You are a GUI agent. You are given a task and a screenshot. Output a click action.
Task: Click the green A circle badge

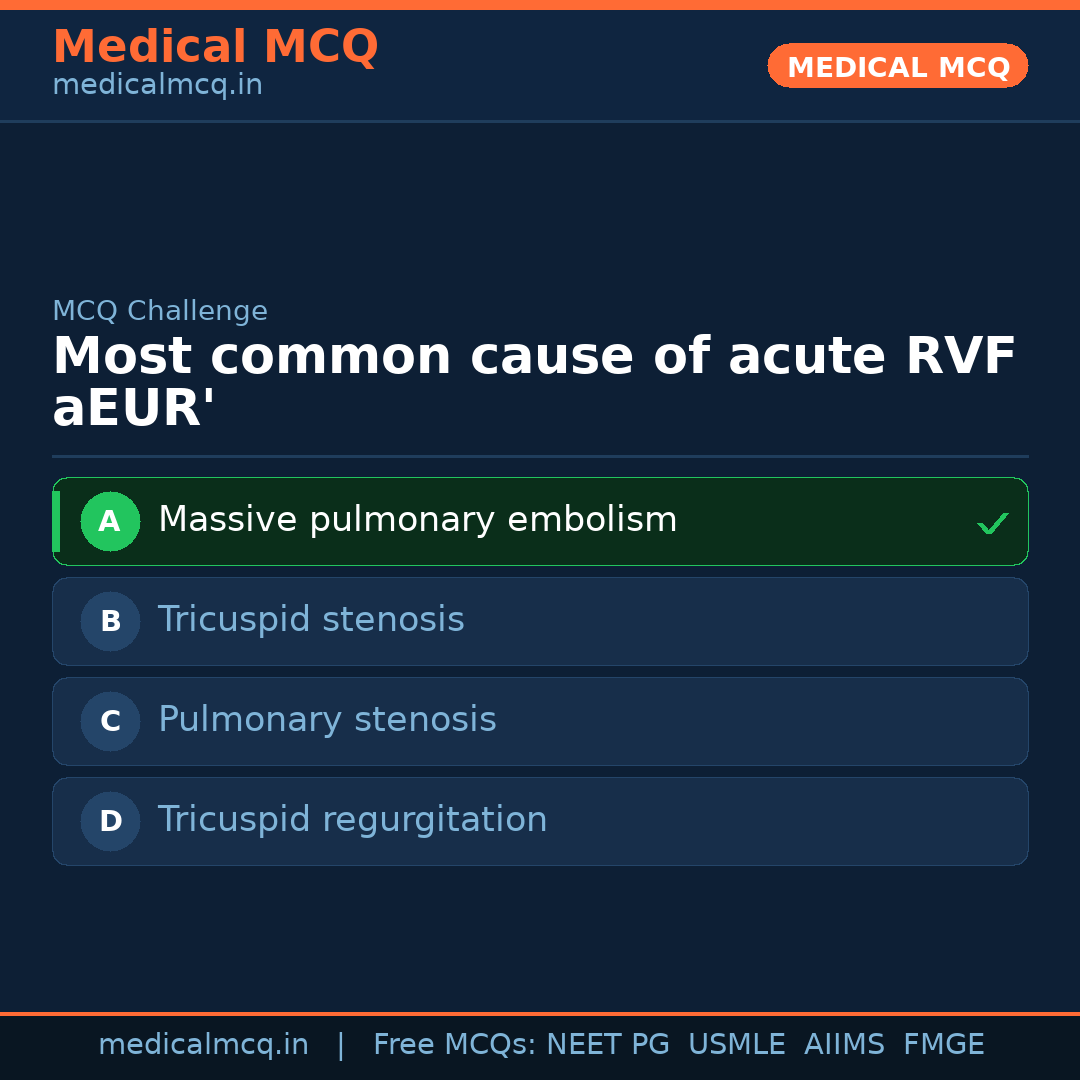coord(110,521)
